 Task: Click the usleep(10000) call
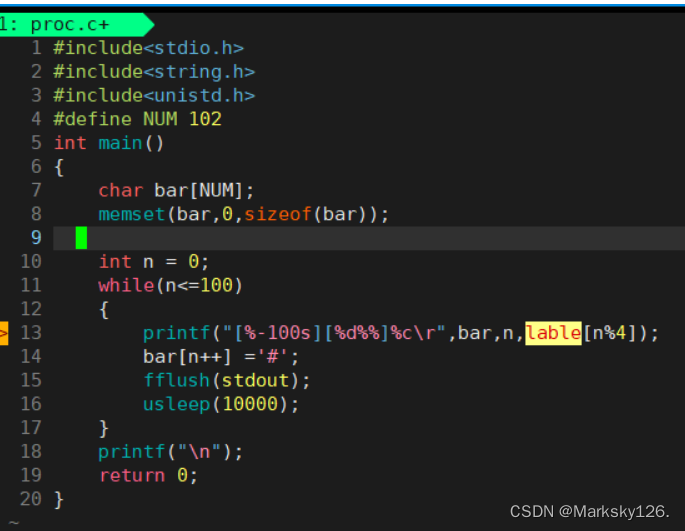pos(221,404)
